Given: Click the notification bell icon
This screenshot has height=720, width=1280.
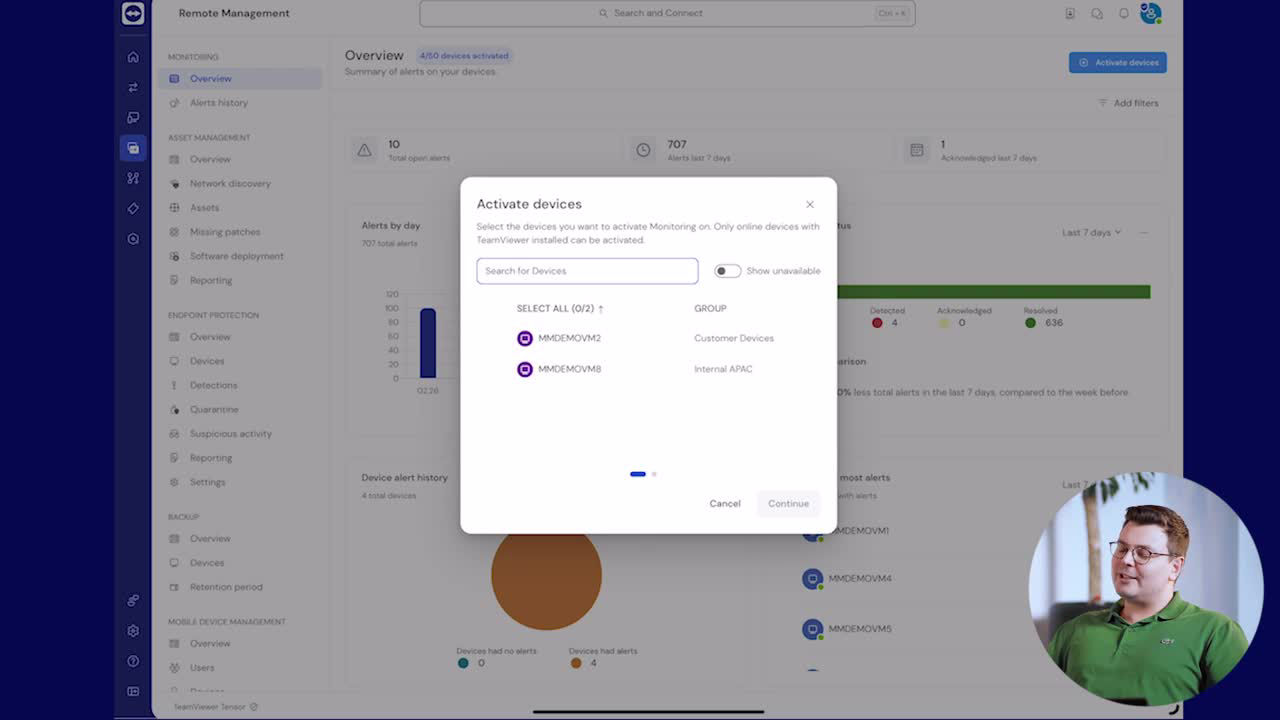Looking at the screenshot, I should [x=1123, y=13].
